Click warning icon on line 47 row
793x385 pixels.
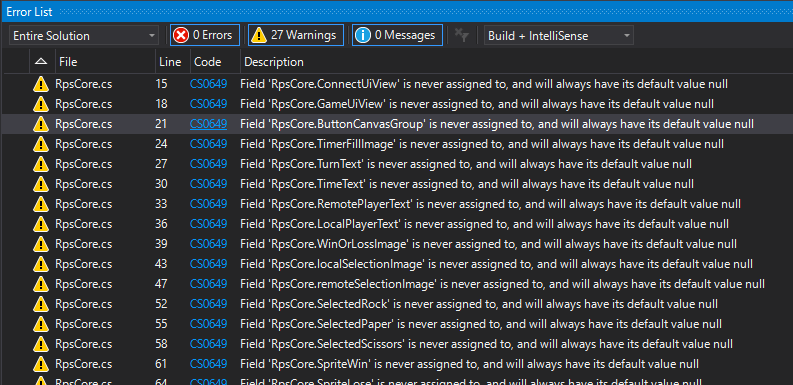[x=41, y=284]
